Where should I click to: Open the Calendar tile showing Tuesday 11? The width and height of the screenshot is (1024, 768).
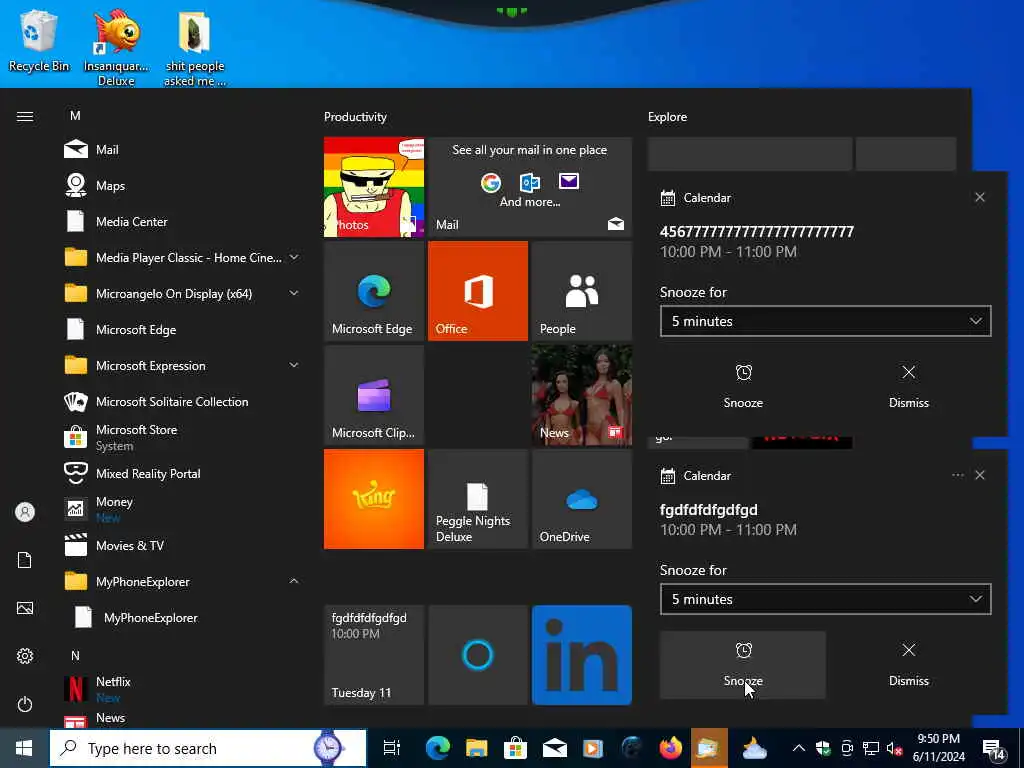(374, 655)
